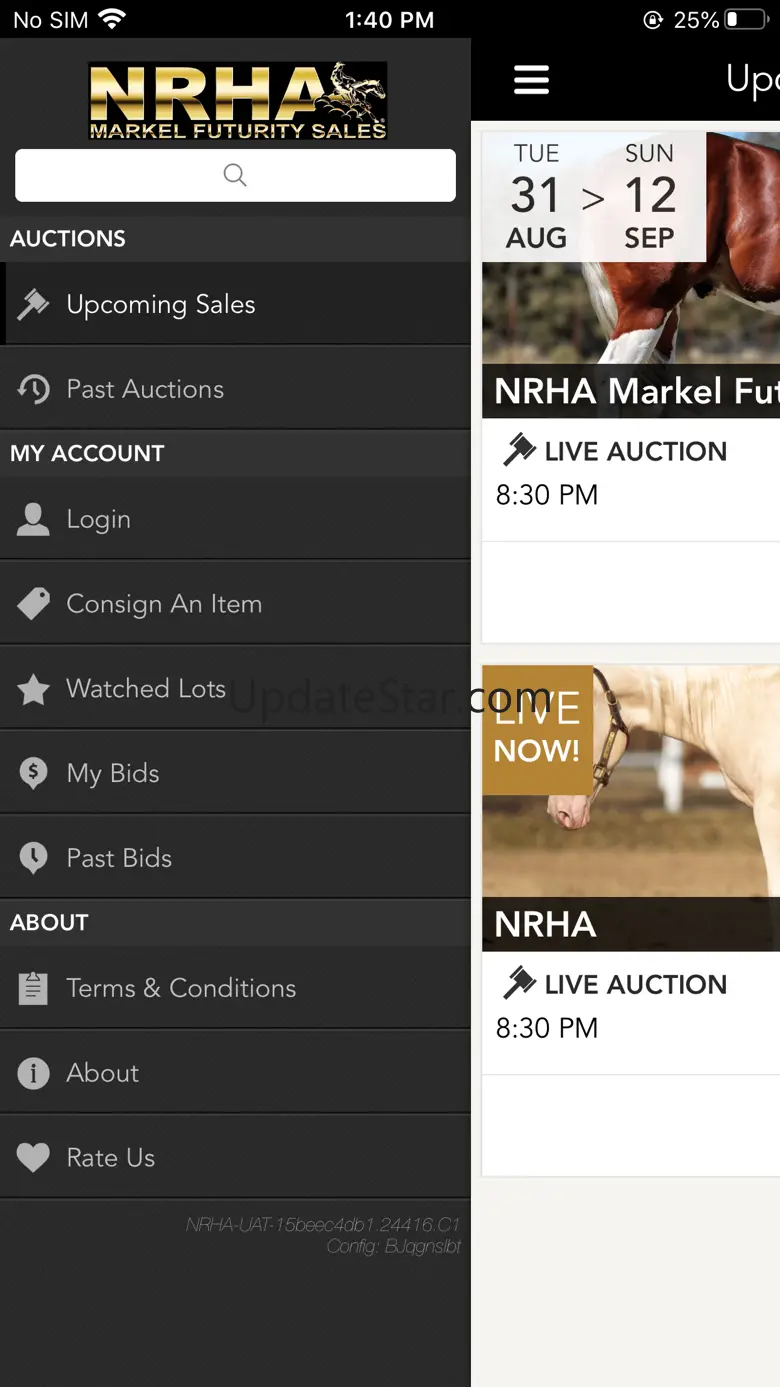Click the NRHA Markel Futurity Sales logo
Viewport: 780px width, 1387px height.
[x=237, y=100]
